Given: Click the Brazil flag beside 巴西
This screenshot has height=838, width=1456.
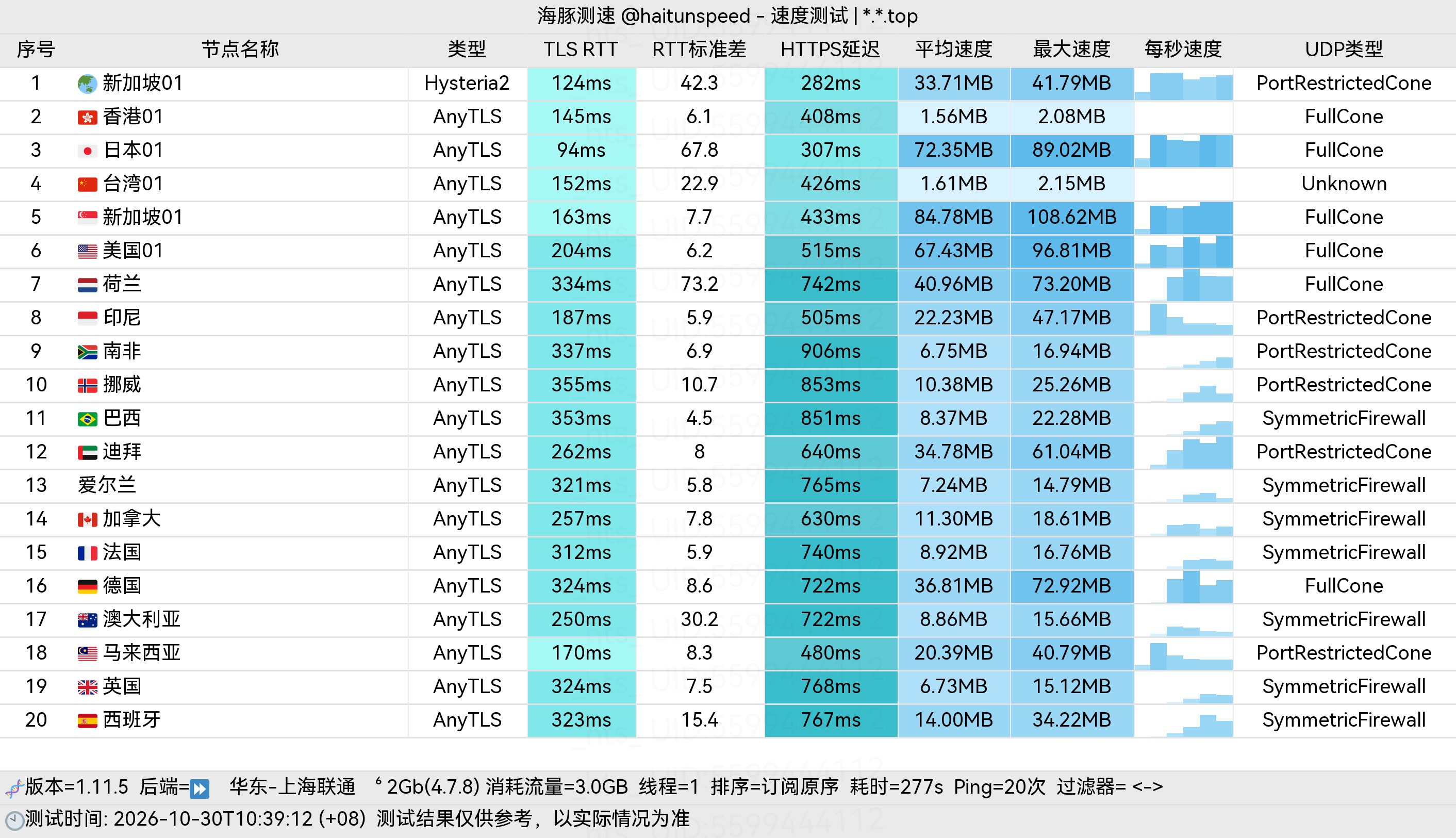Looking at the screenshot, I should (87, 419).
